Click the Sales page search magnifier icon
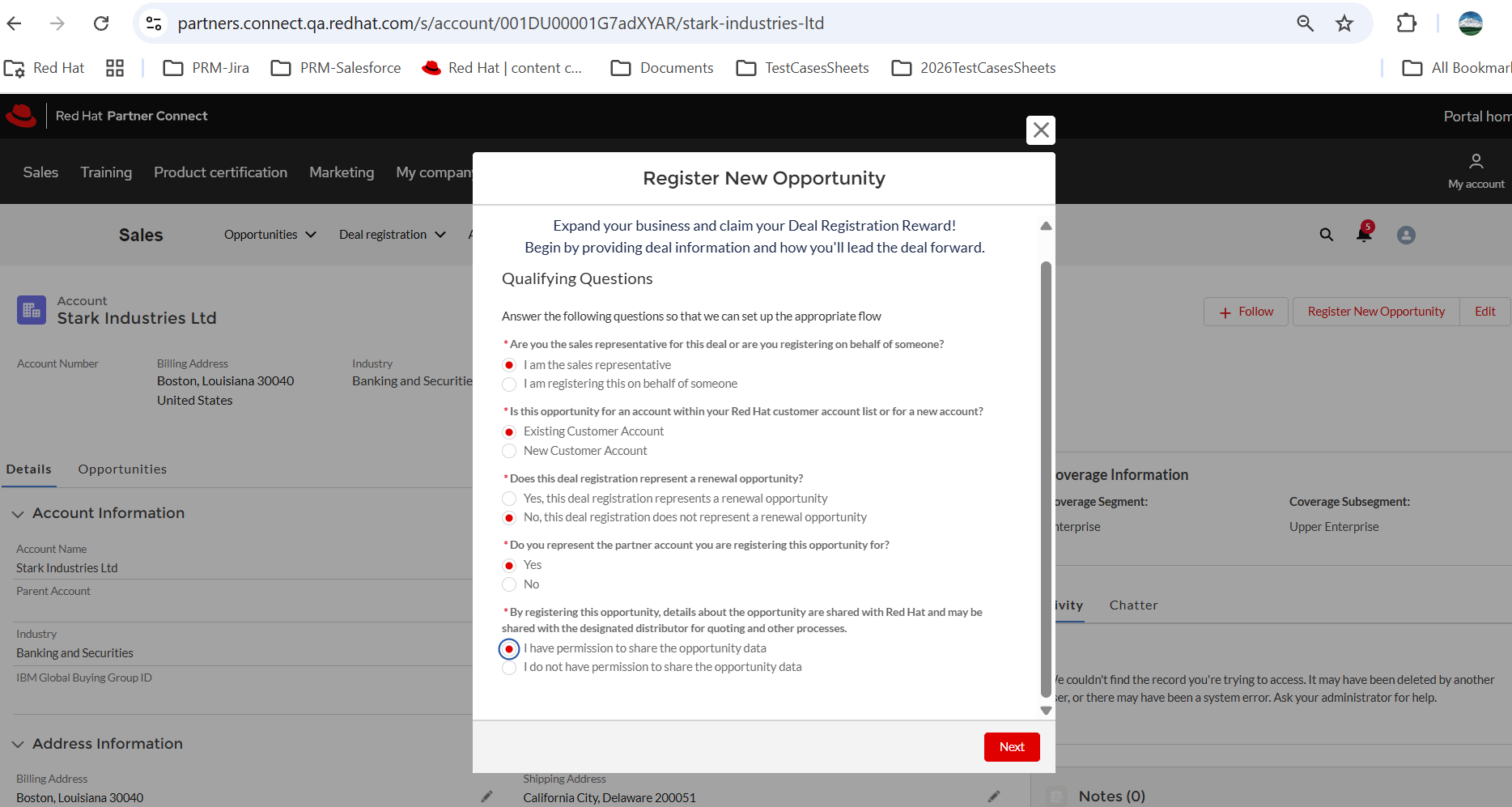Viewport: 1512px width, 807px height. (x=1327, y=235)
